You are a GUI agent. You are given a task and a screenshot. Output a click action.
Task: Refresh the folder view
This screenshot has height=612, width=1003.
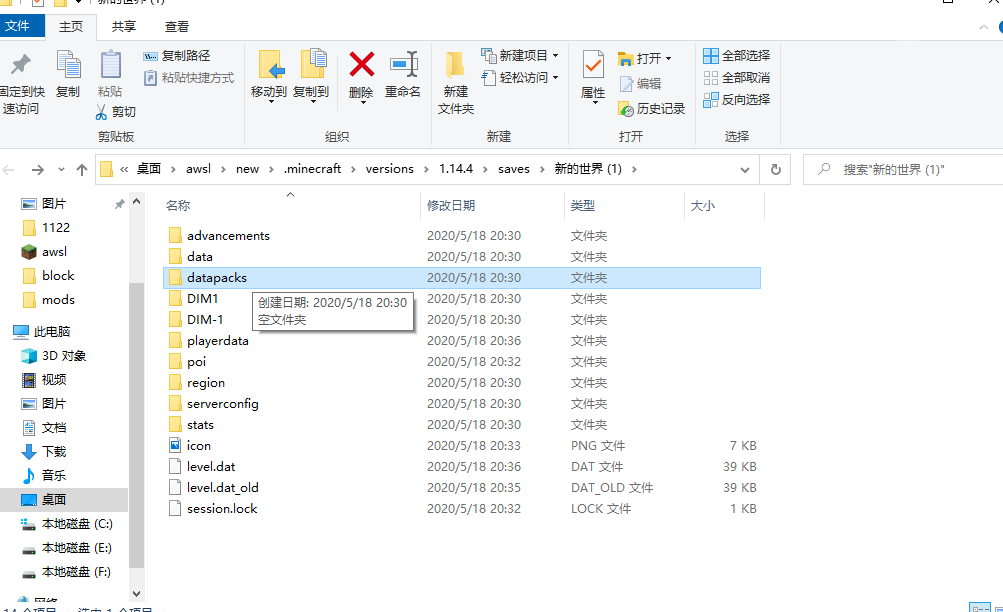[775, 169]
